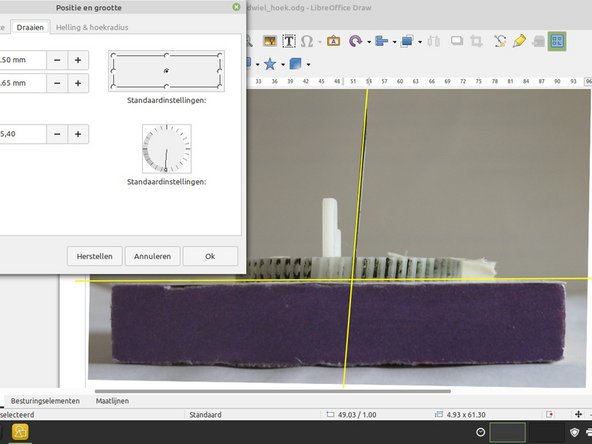Select the bottom-center pivot point
592x444 pixels.
click(x=166, y=86)
